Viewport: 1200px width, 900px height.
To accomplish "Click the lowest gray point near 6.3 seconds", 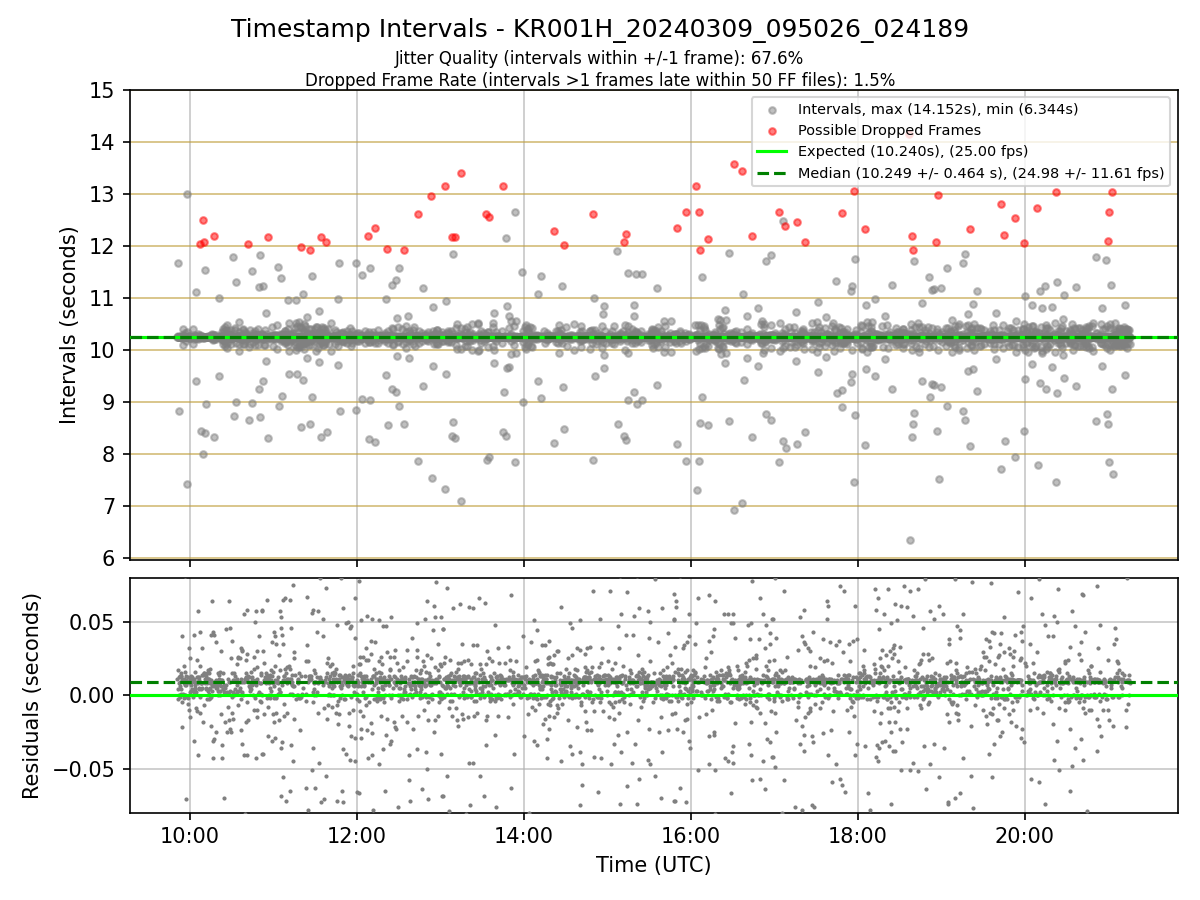I will click(910, 540).
